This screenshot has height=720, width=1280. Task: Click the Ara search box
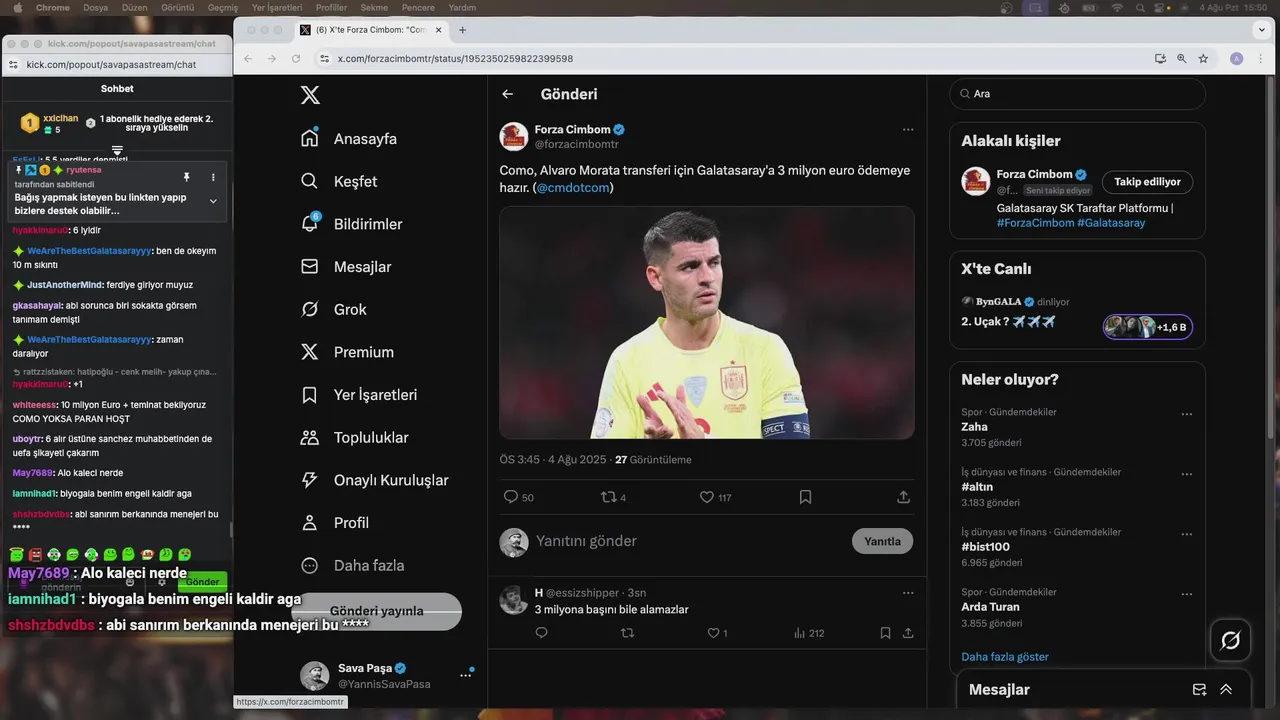tap(1077, 94)
